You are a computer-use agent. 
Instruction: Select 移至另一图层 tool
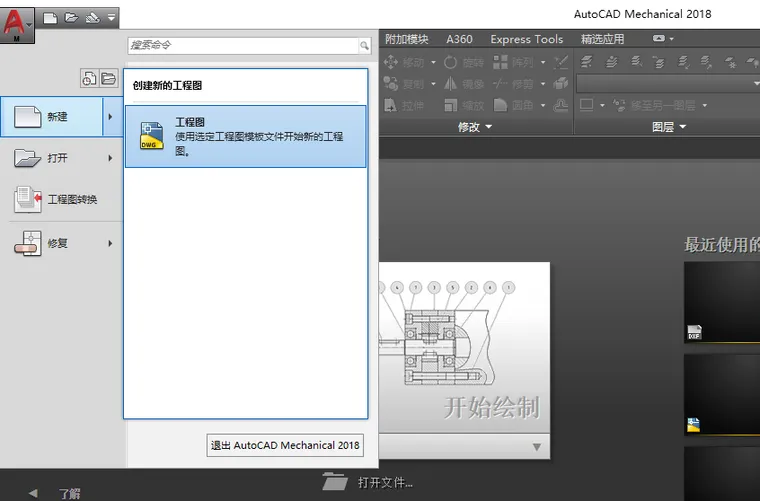pyautogui.click(x=654, y=105)
